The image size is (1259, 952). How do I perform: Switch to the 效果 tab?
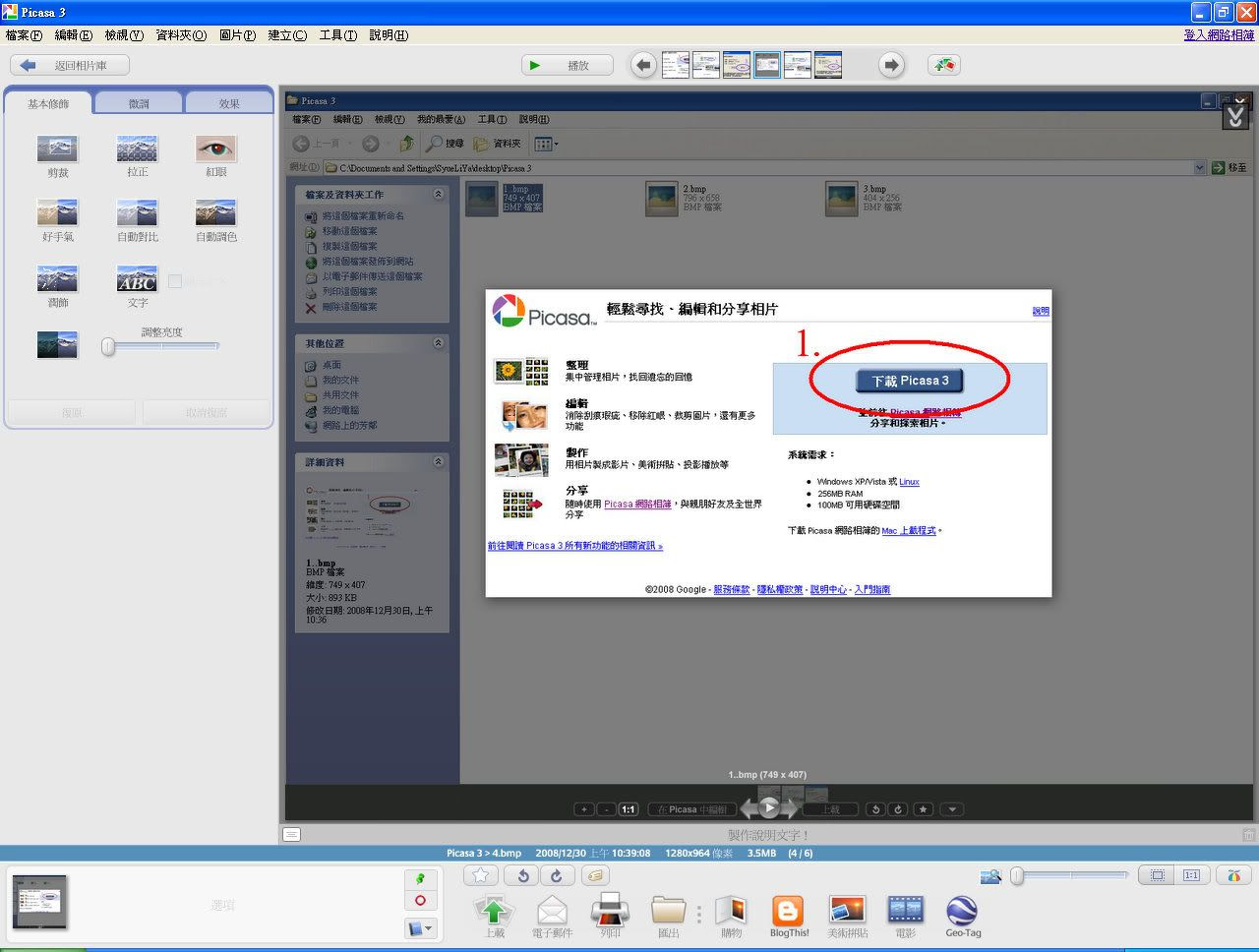(x=229, y=103)
